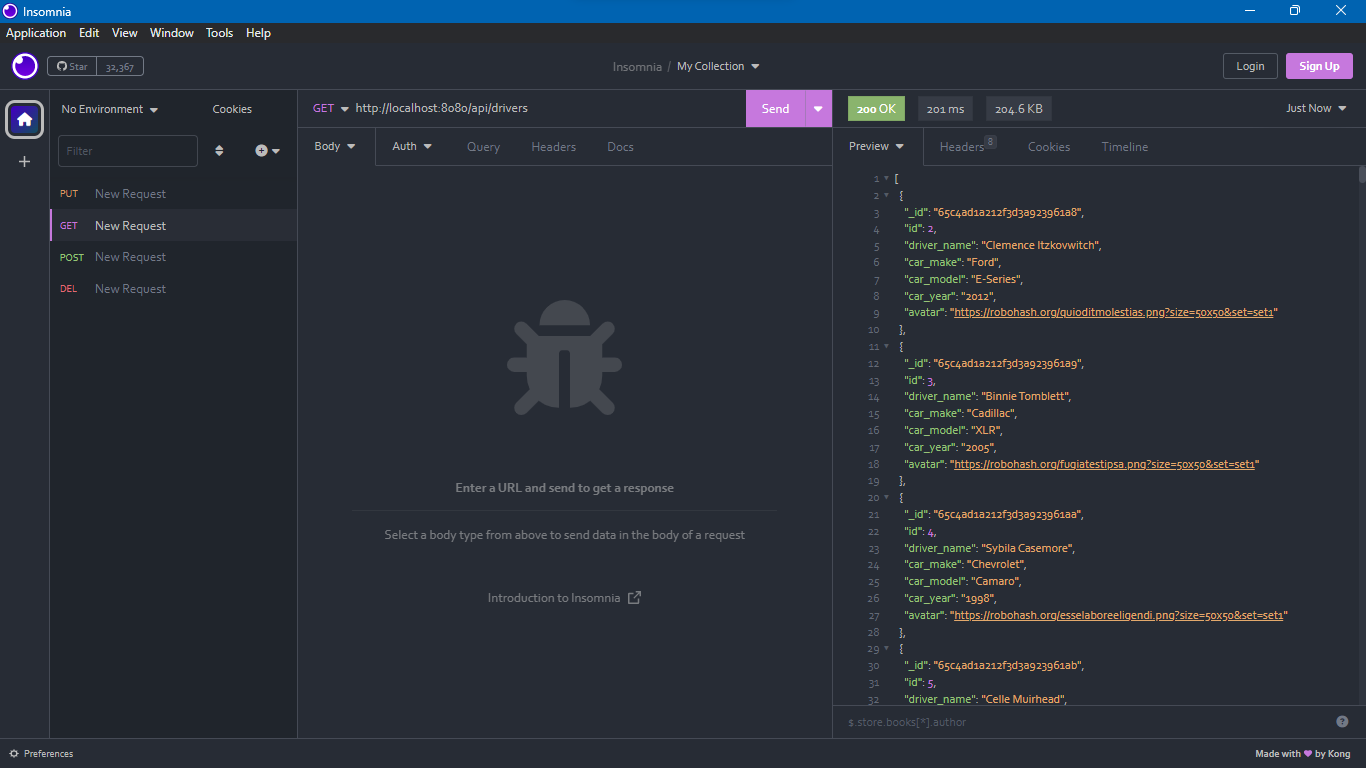Click the JSONPath response filter field

pos(1085,722)
